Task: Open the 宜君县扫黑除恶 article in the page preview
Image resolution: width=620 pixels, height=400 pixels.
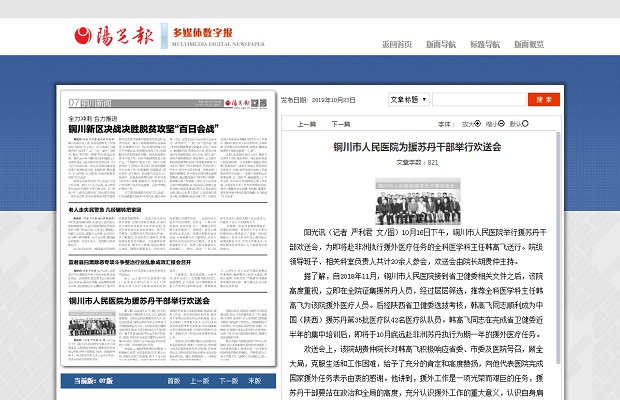Action: 130,262
